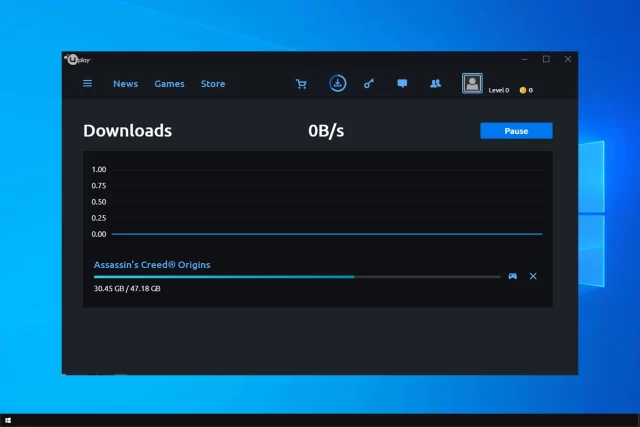
Task: Open the Store tab
Action: (x=213, y=84)
